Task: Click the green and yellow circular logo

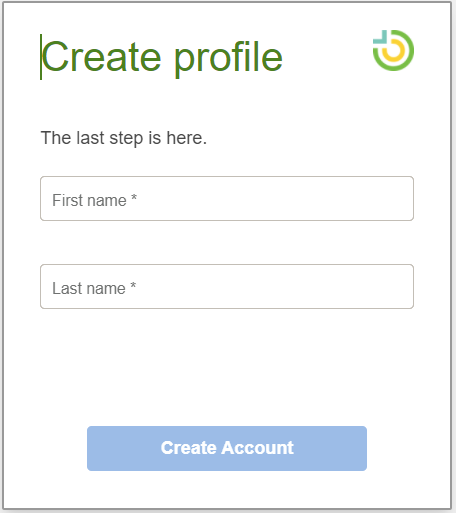Action: [x=393, y=50]
